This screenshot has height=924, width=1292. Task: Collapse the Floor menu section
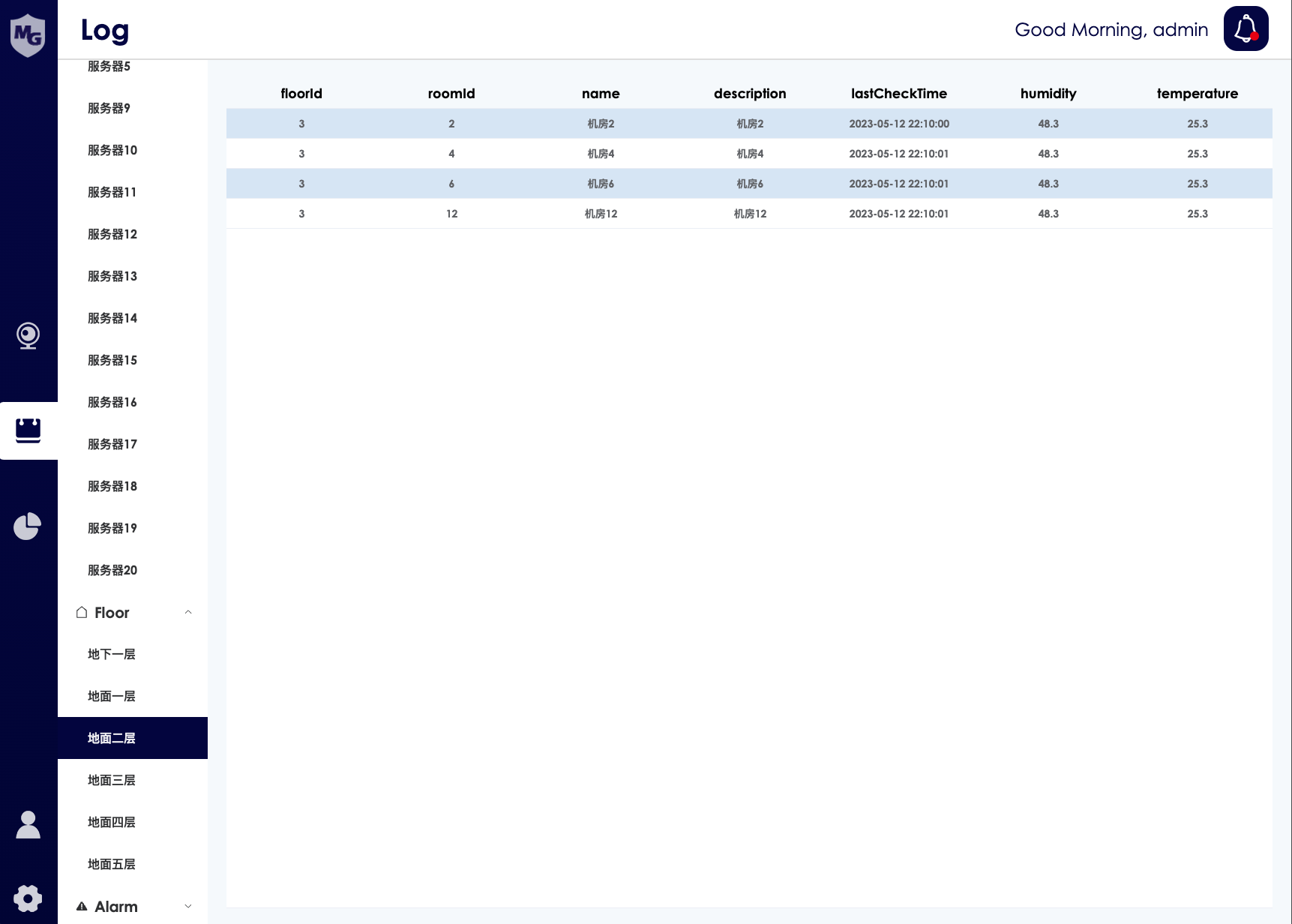[188, 613]
